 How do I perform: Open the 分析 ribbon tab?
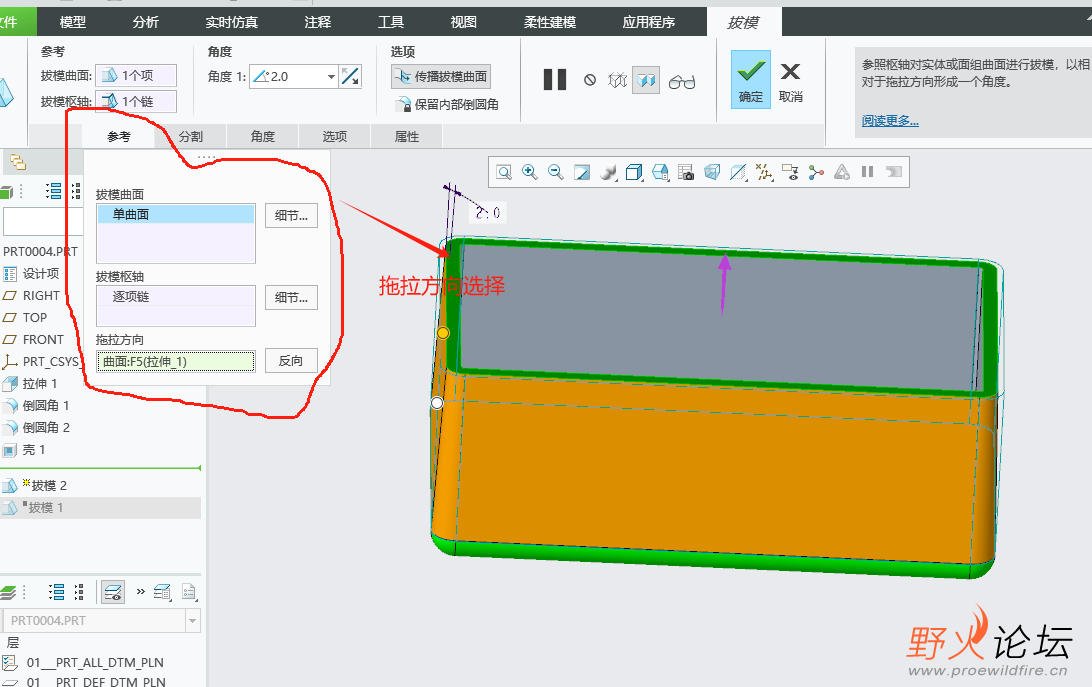[x=145, y=22]
